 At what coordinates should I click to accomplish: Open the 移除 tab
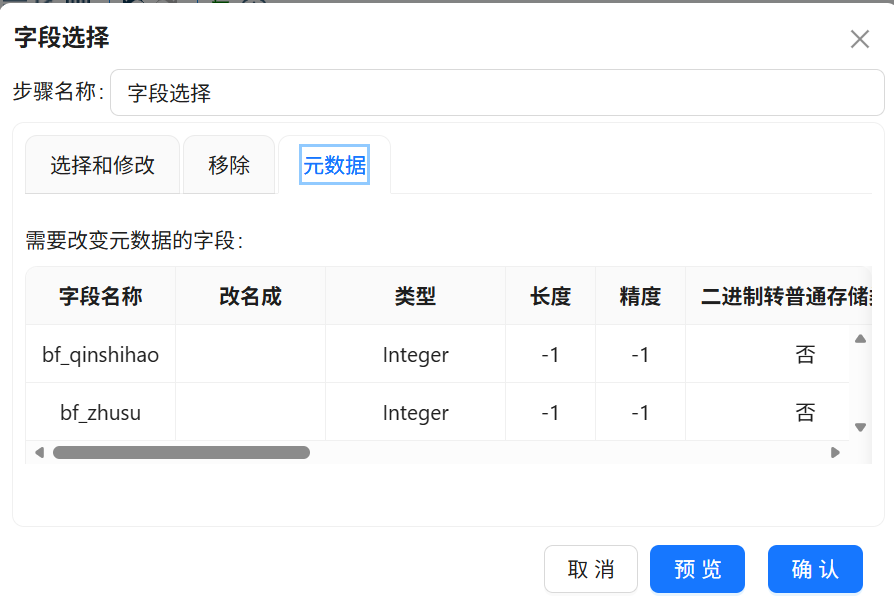229,165
